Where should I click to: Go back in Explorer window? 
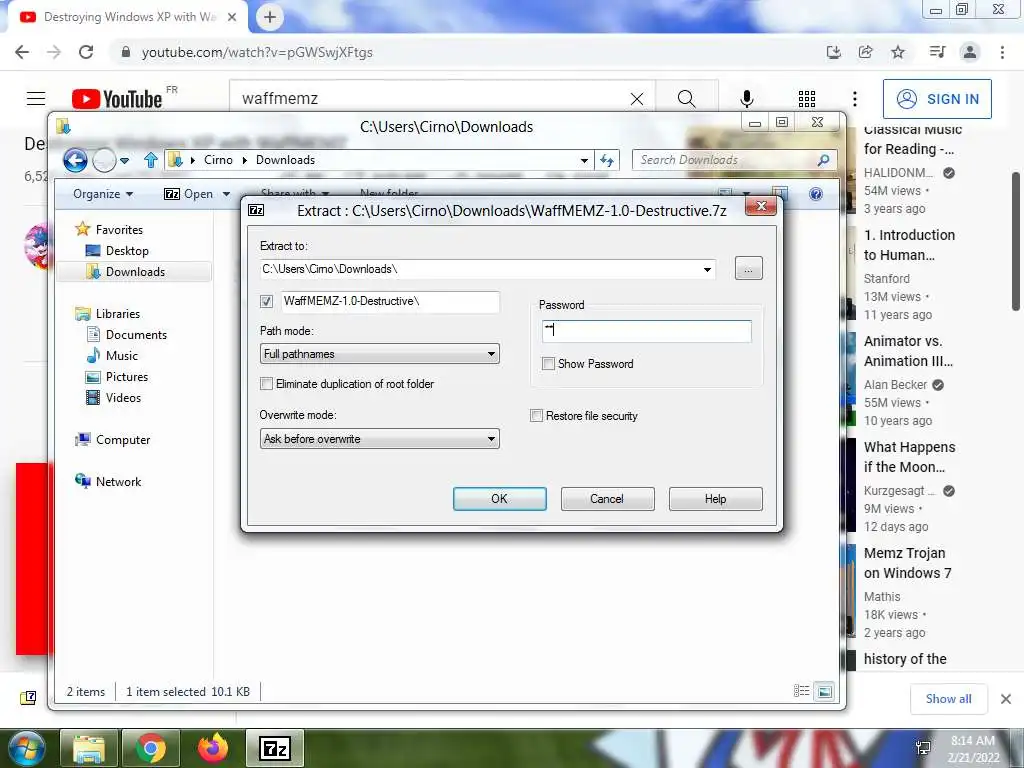click(75, 160)
